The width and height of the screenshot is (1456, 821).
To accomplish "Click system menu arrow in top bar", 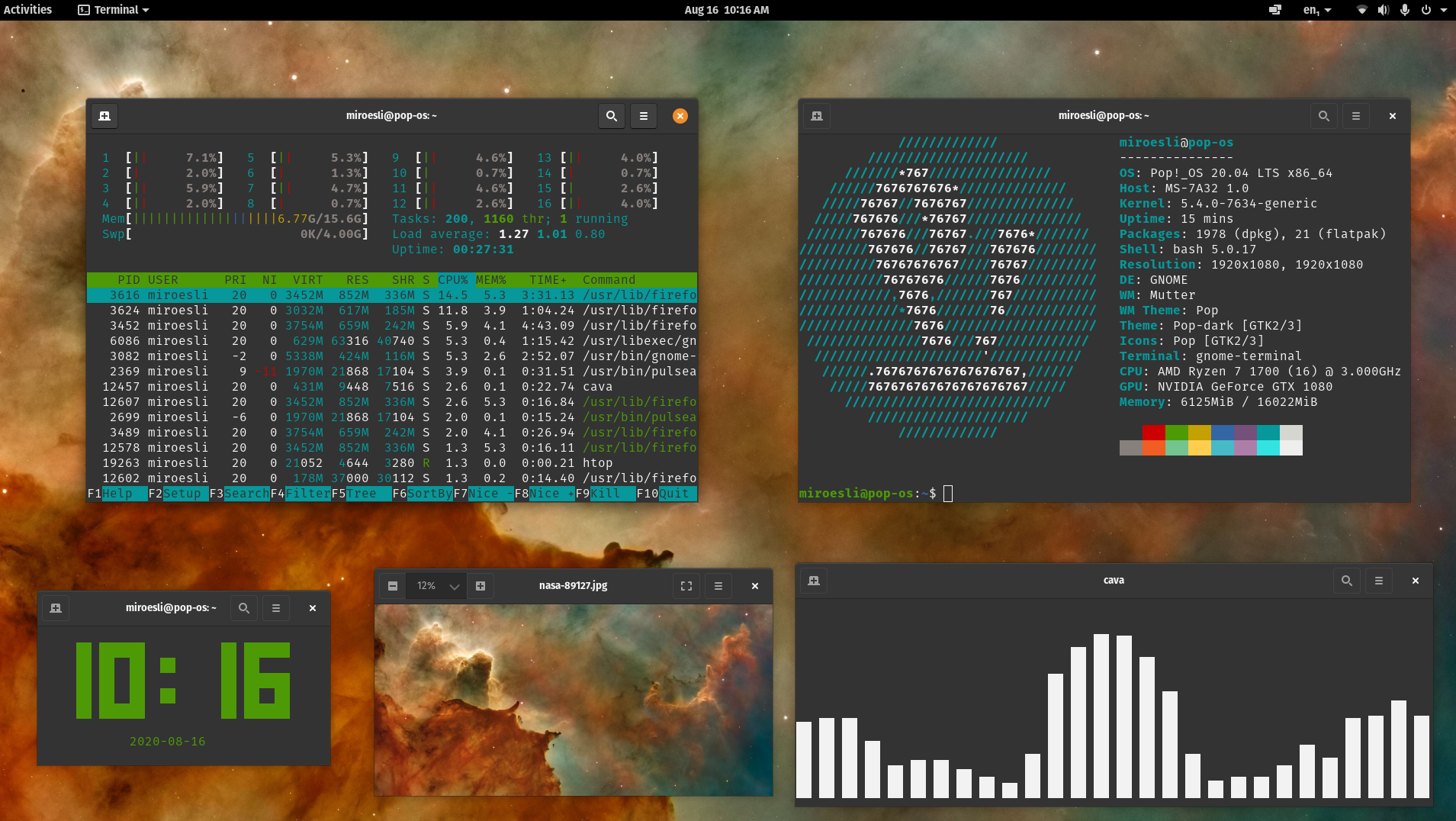I will (1444, 10).
